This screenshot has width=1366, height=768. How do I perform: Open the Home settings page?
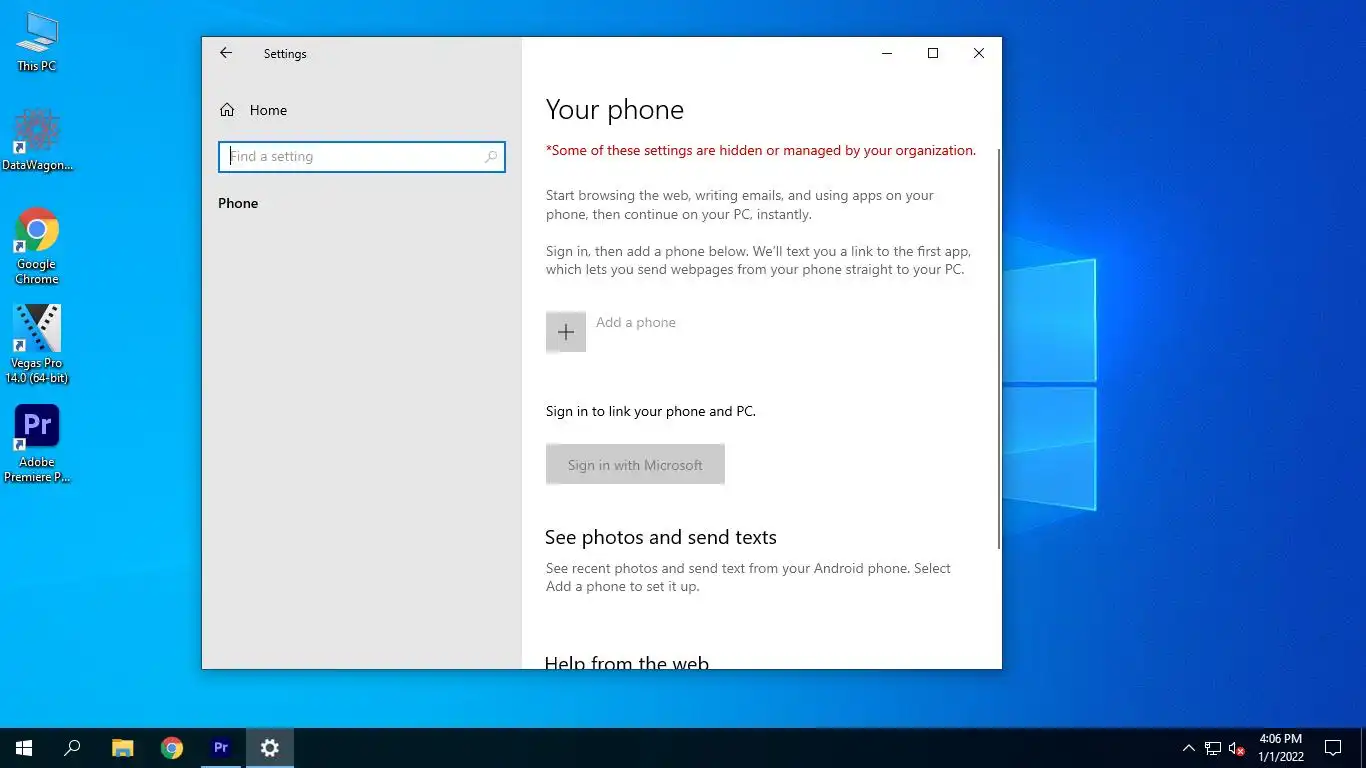click(x=253, y=110)
